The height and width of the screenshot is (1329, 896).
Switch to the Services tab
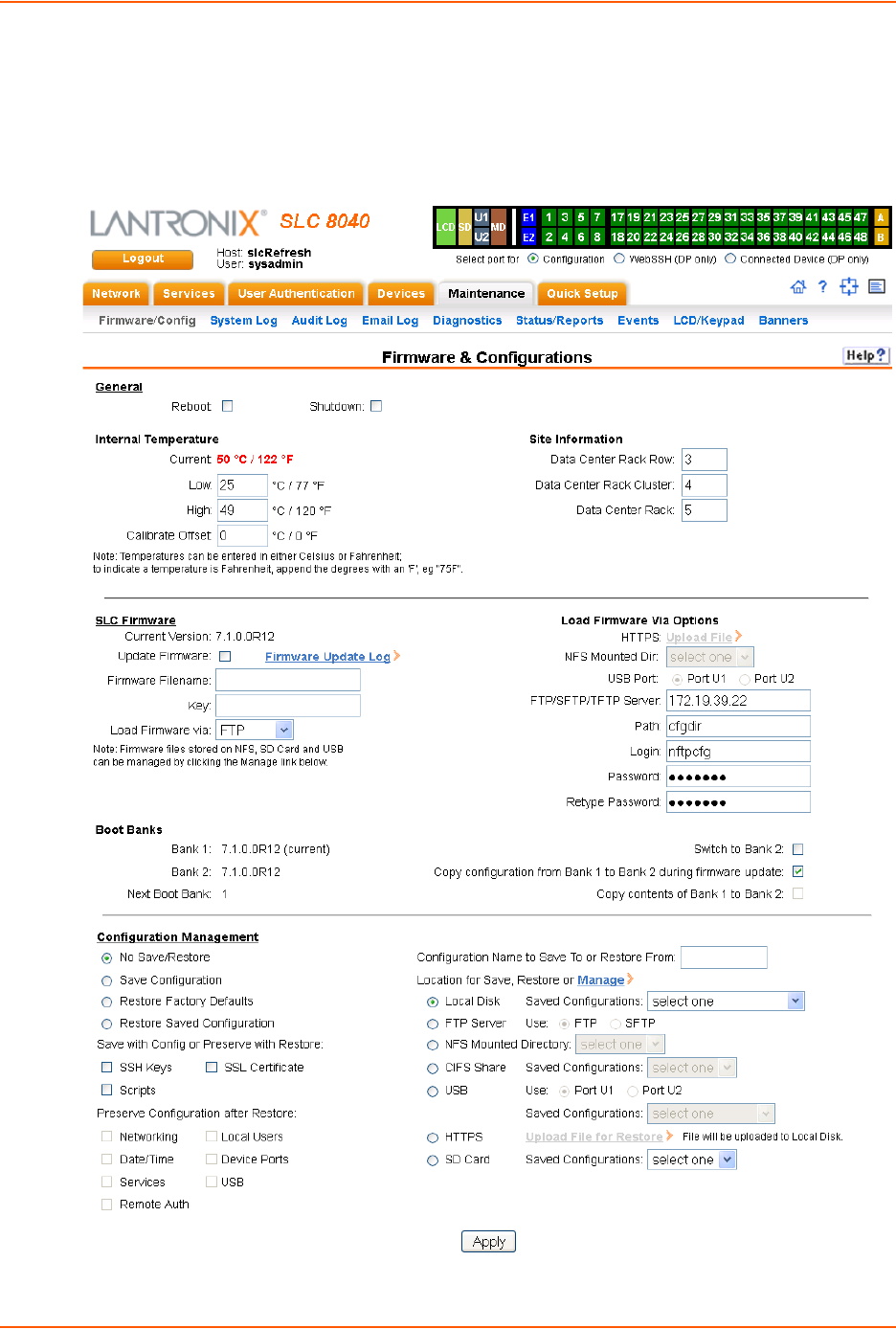coord(189,294)
